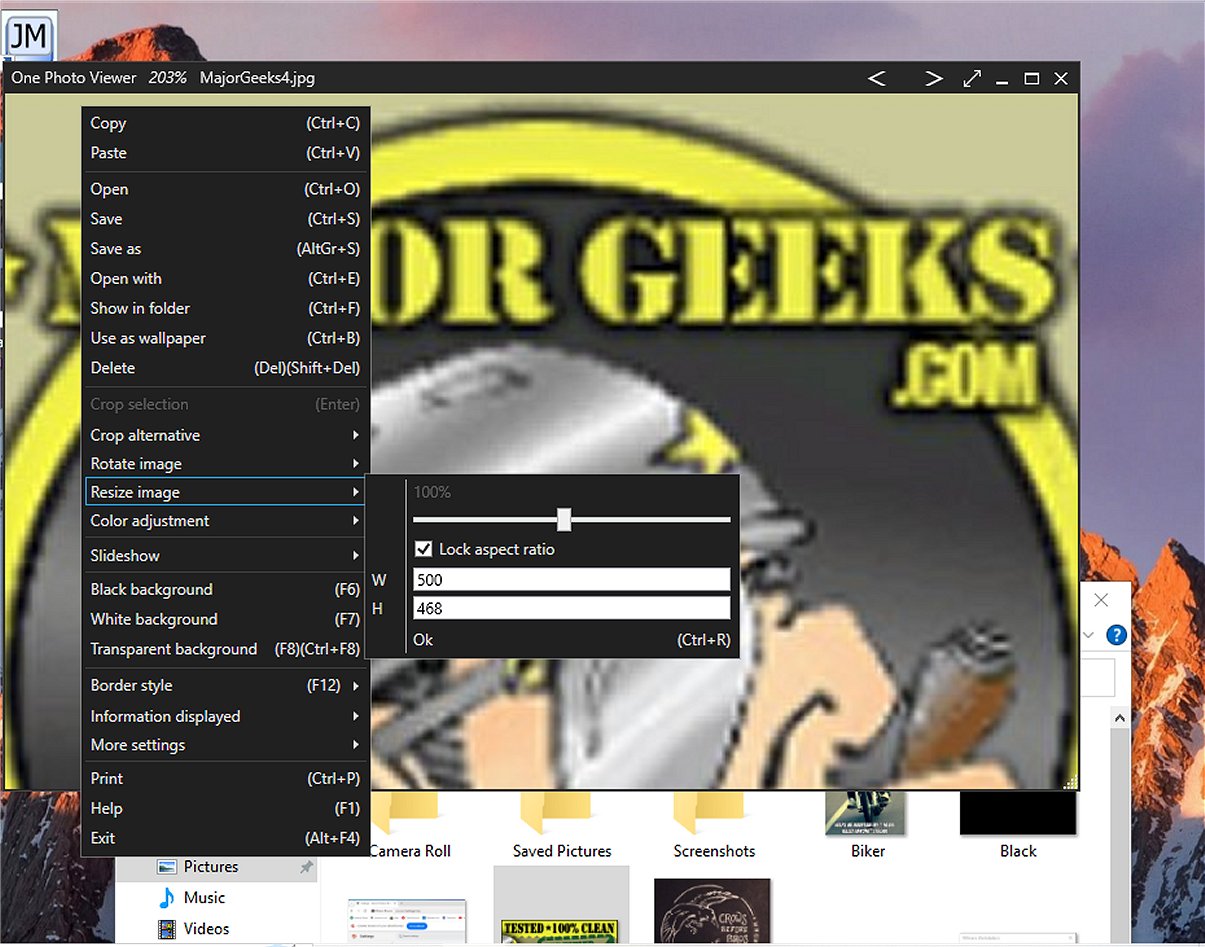Image resolution: width=1205 pixels, height=947 pixels.
Task: Click the Explorer scrollbar up arrow
Action: (1120, 719)
